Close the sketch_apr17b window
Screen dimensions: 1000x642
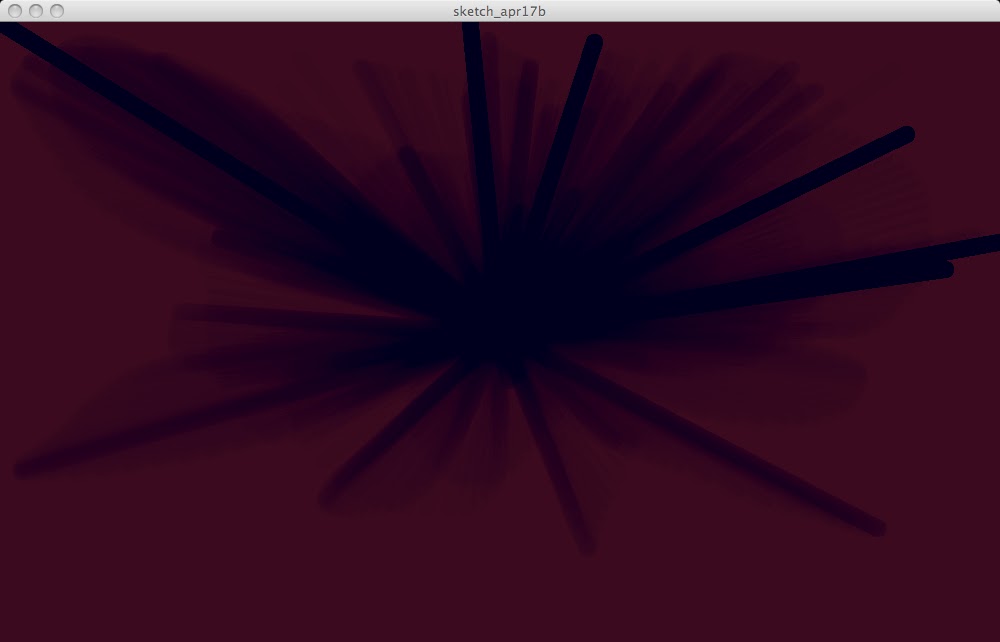pos(15,11)
